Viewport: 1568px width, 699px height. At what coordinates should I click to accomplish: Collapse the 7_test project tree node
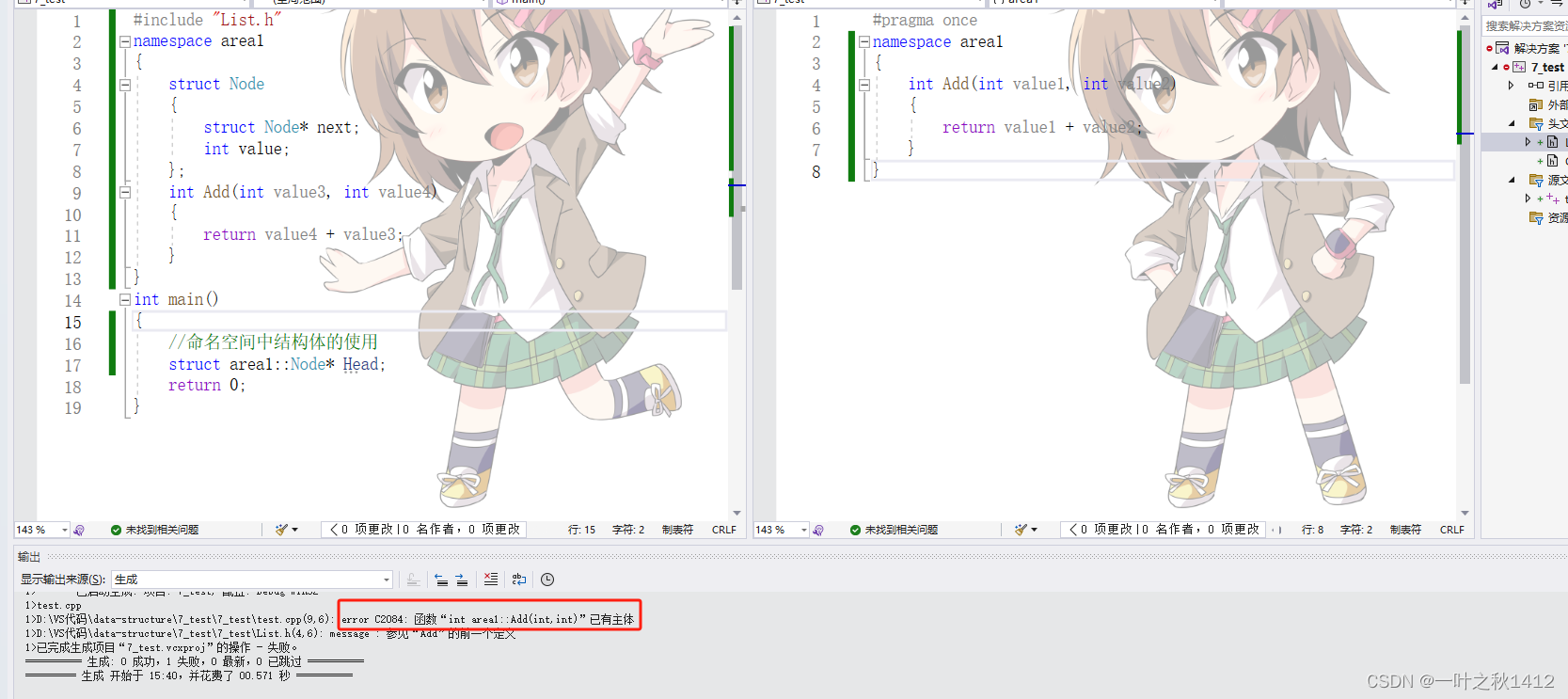[1495, 67]
